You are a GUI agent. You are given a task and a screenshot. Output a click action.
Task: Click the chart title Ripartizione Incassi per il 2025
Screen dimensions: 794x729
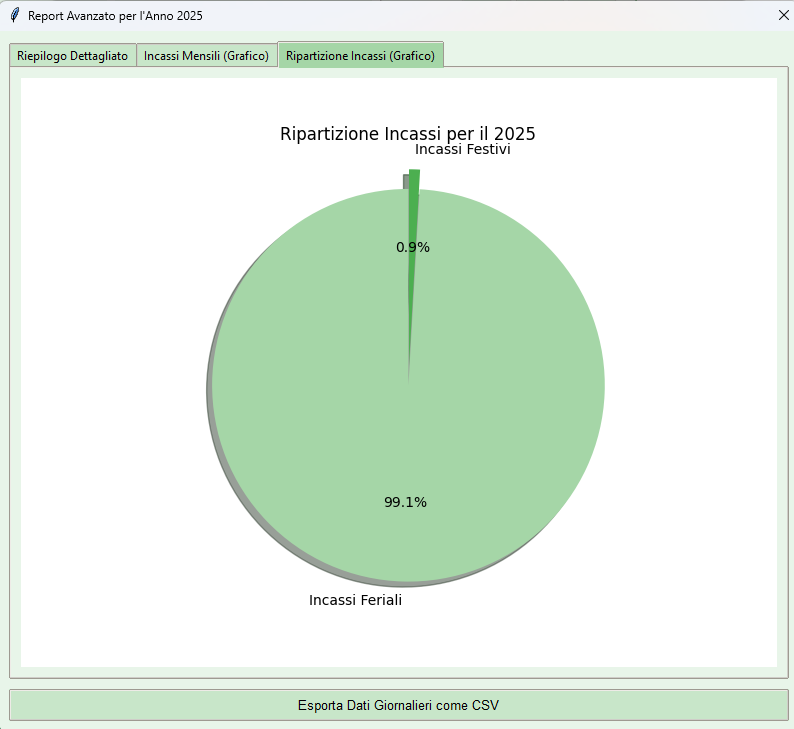coord(408,133)
